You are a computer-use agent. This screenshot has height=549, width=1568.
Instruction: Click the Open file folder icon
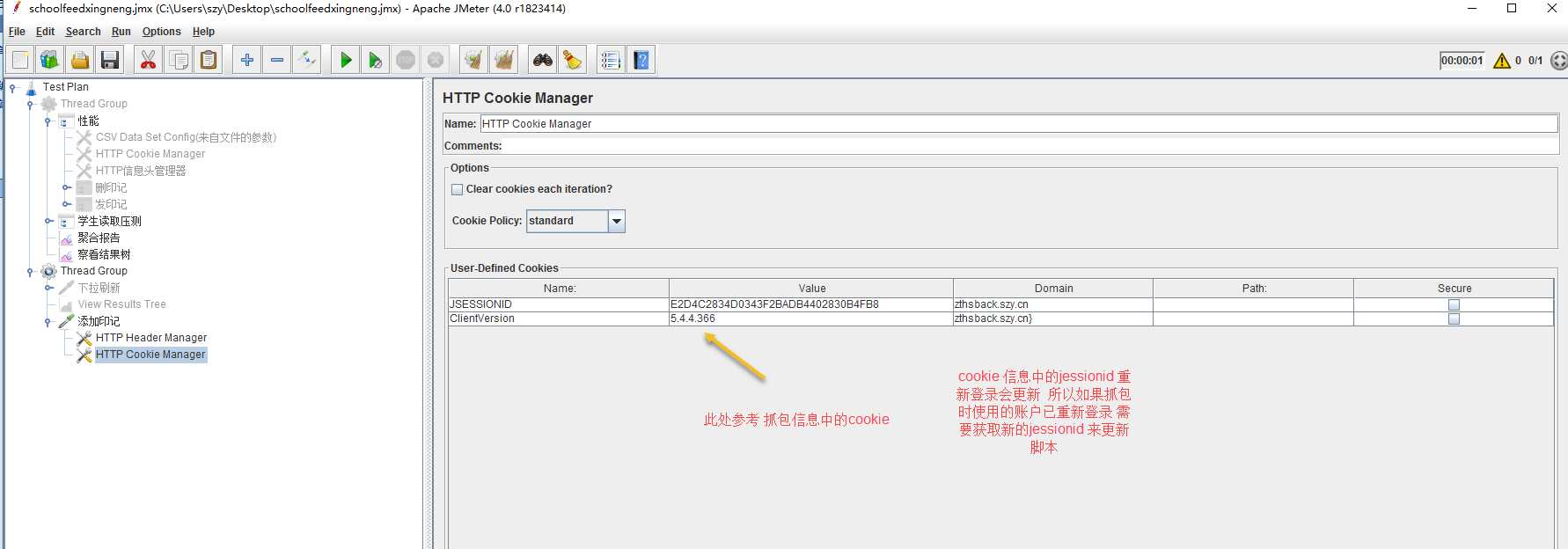tap(80, 60)
